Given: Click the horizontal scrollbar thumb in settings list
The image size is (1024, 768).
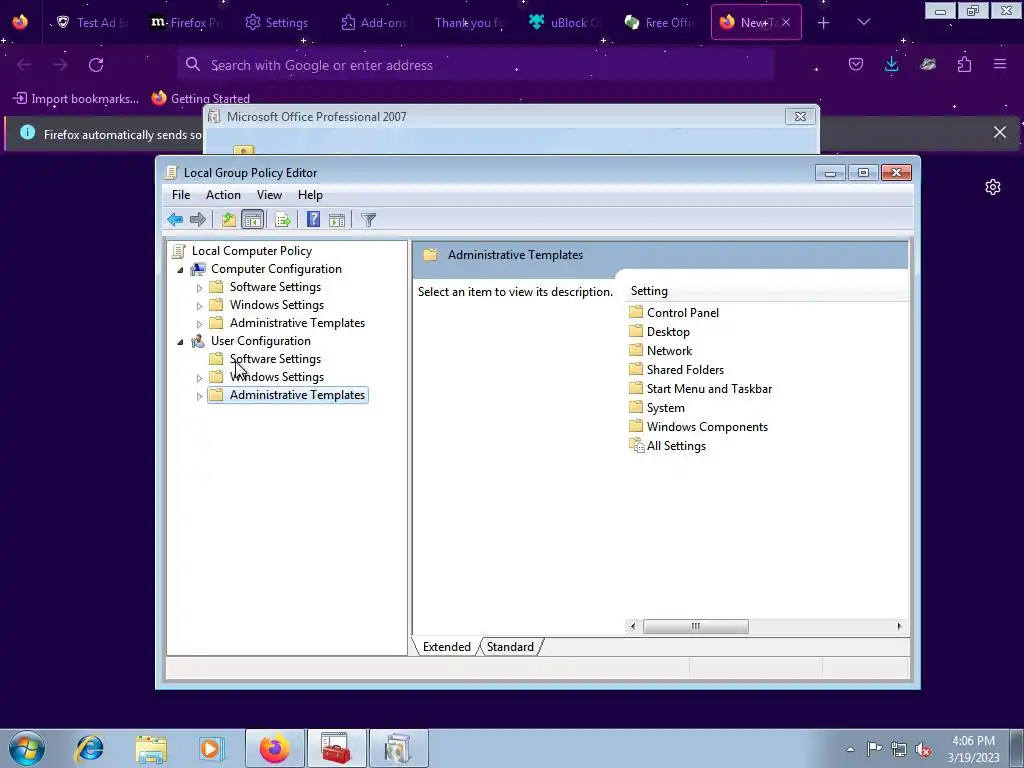Looking at the screenshot, I should click(696, 626).
